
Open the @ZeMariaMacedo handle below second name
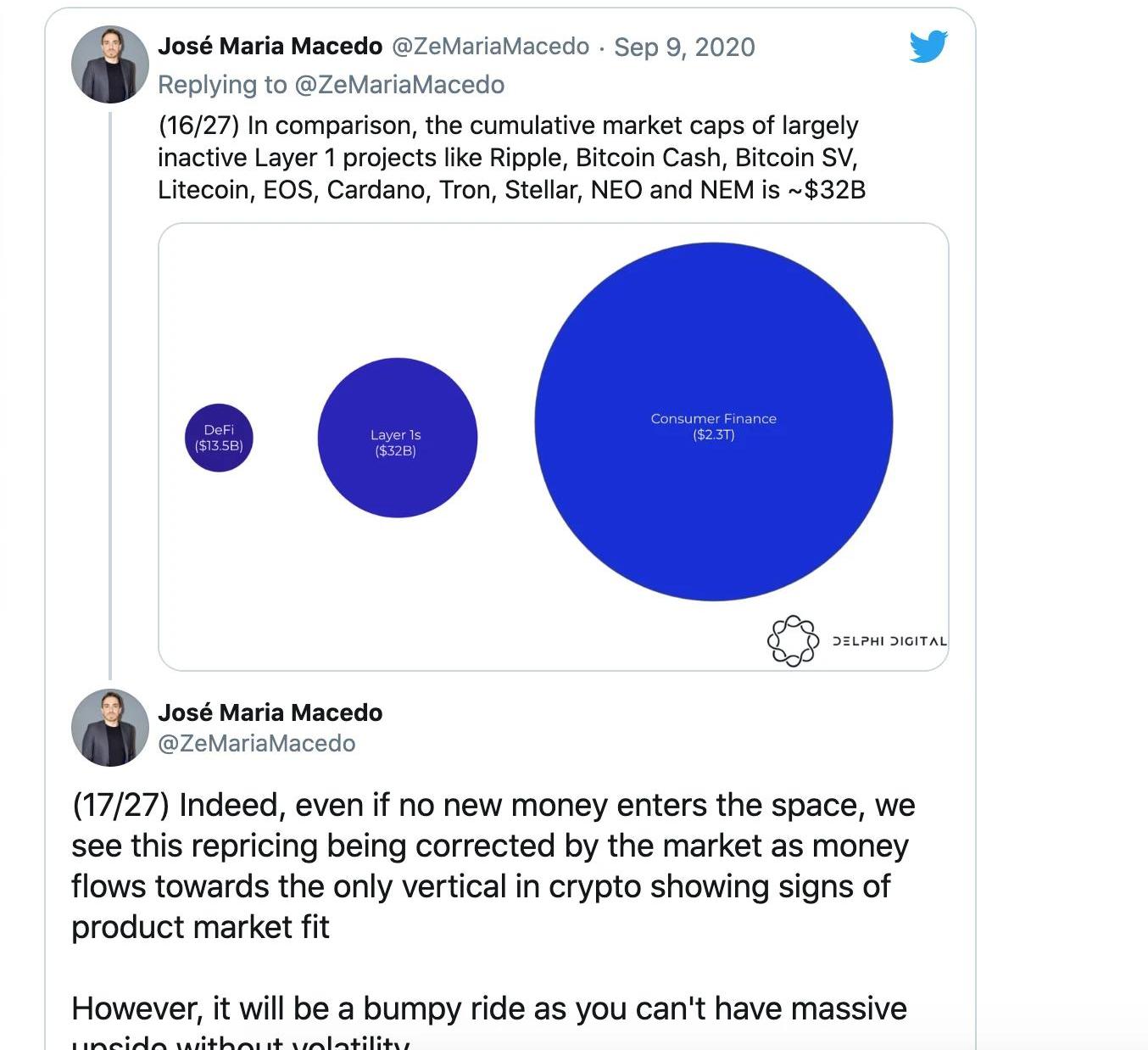point(257,744)
